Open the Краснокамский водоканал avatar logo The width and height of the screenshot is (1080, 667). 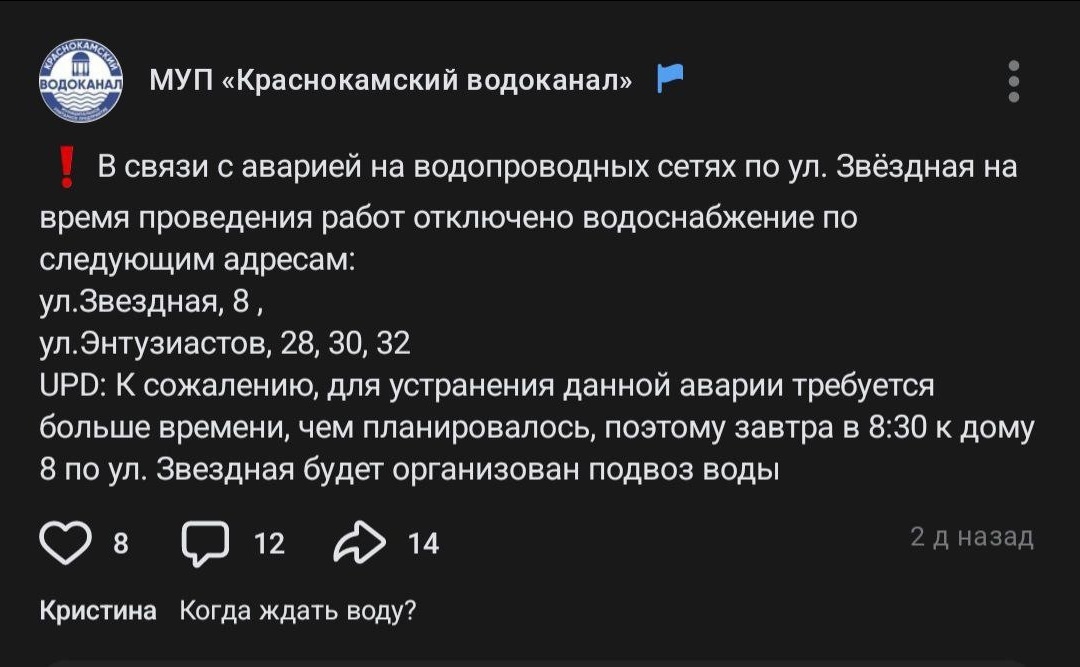point(81,81)
